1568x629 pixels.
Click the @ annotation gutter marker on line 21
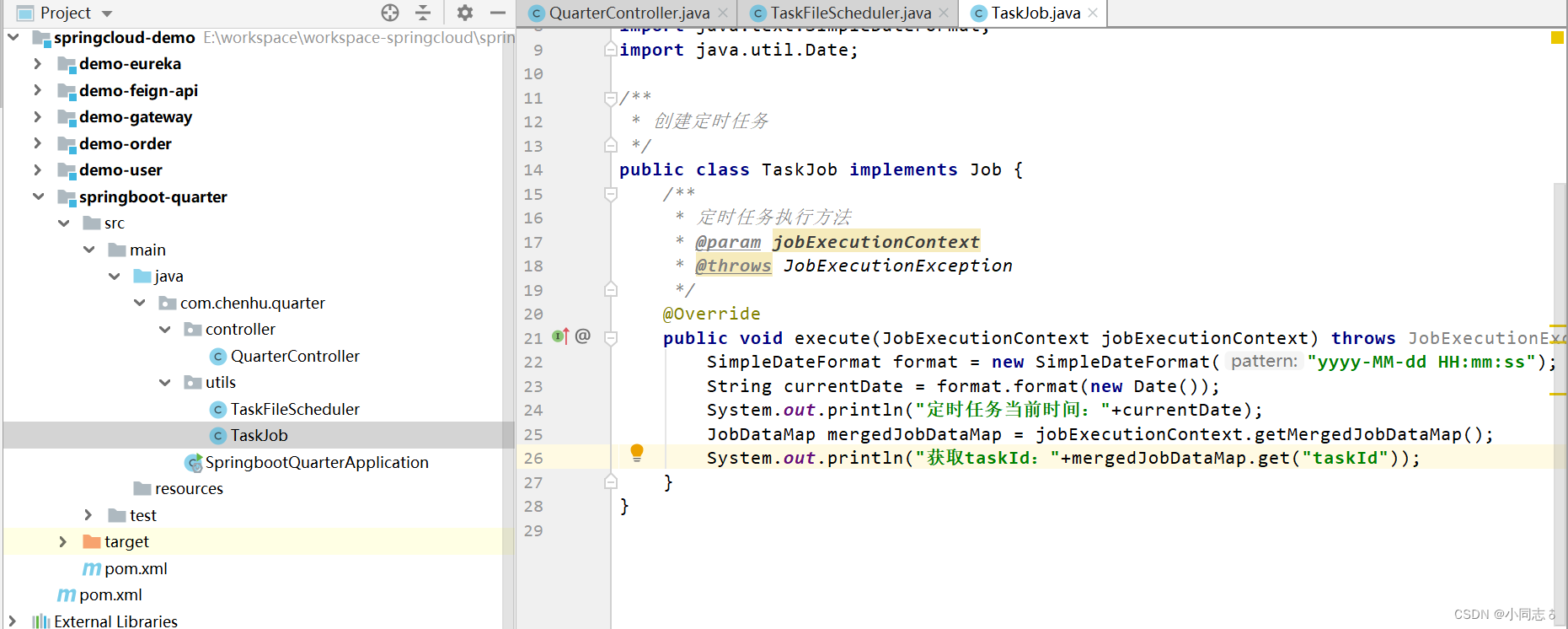click(583, 336)
